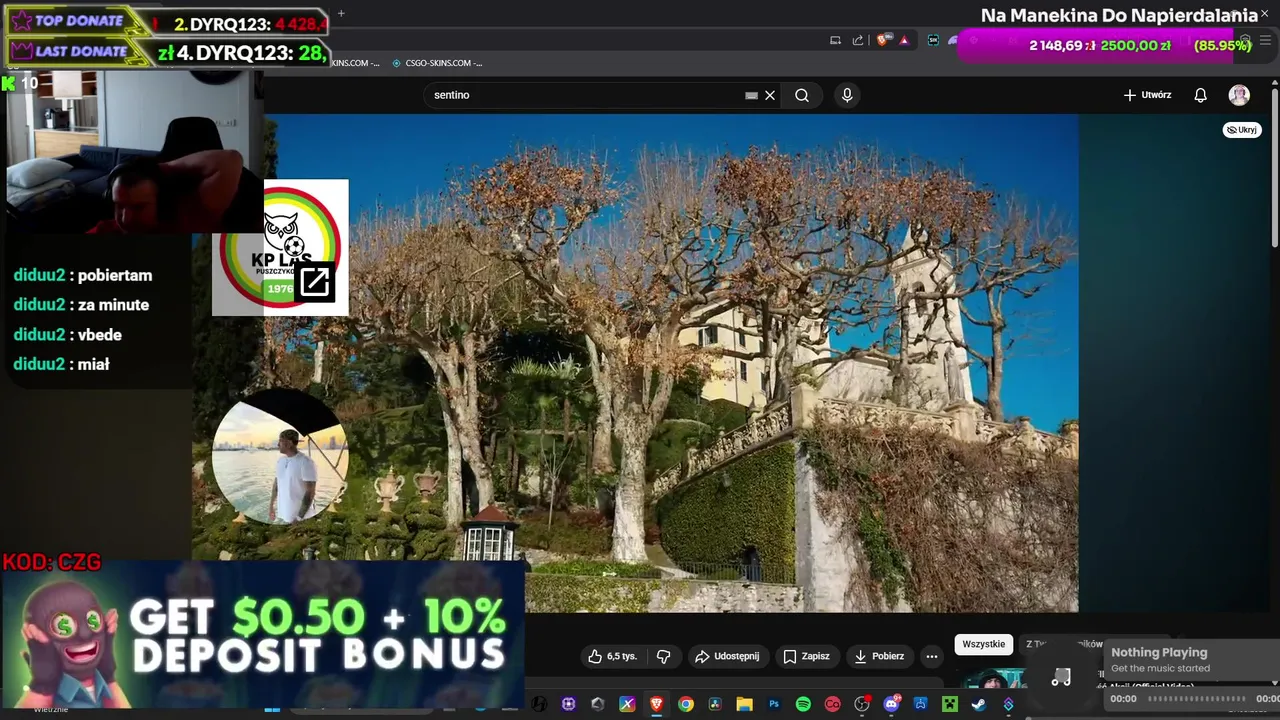Screen dimensions: 1280x720
Task: Start voice search with the microphone icon
Action: click(x=847, y=95)
